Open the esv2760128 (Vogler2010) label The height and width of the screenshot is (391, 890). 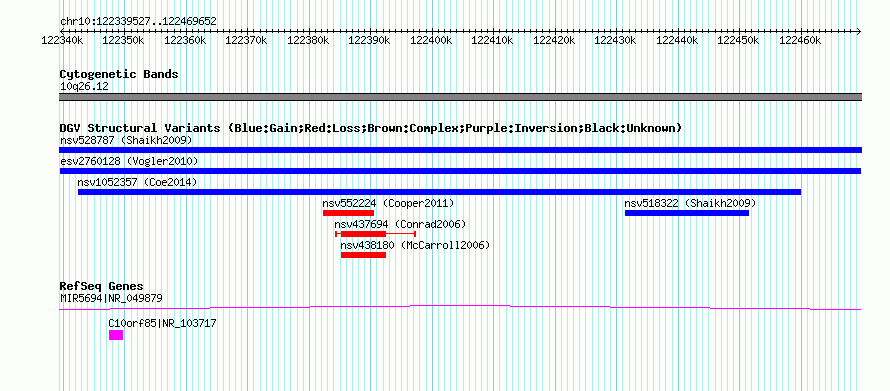pyautogui.click(x=129, y=162)
